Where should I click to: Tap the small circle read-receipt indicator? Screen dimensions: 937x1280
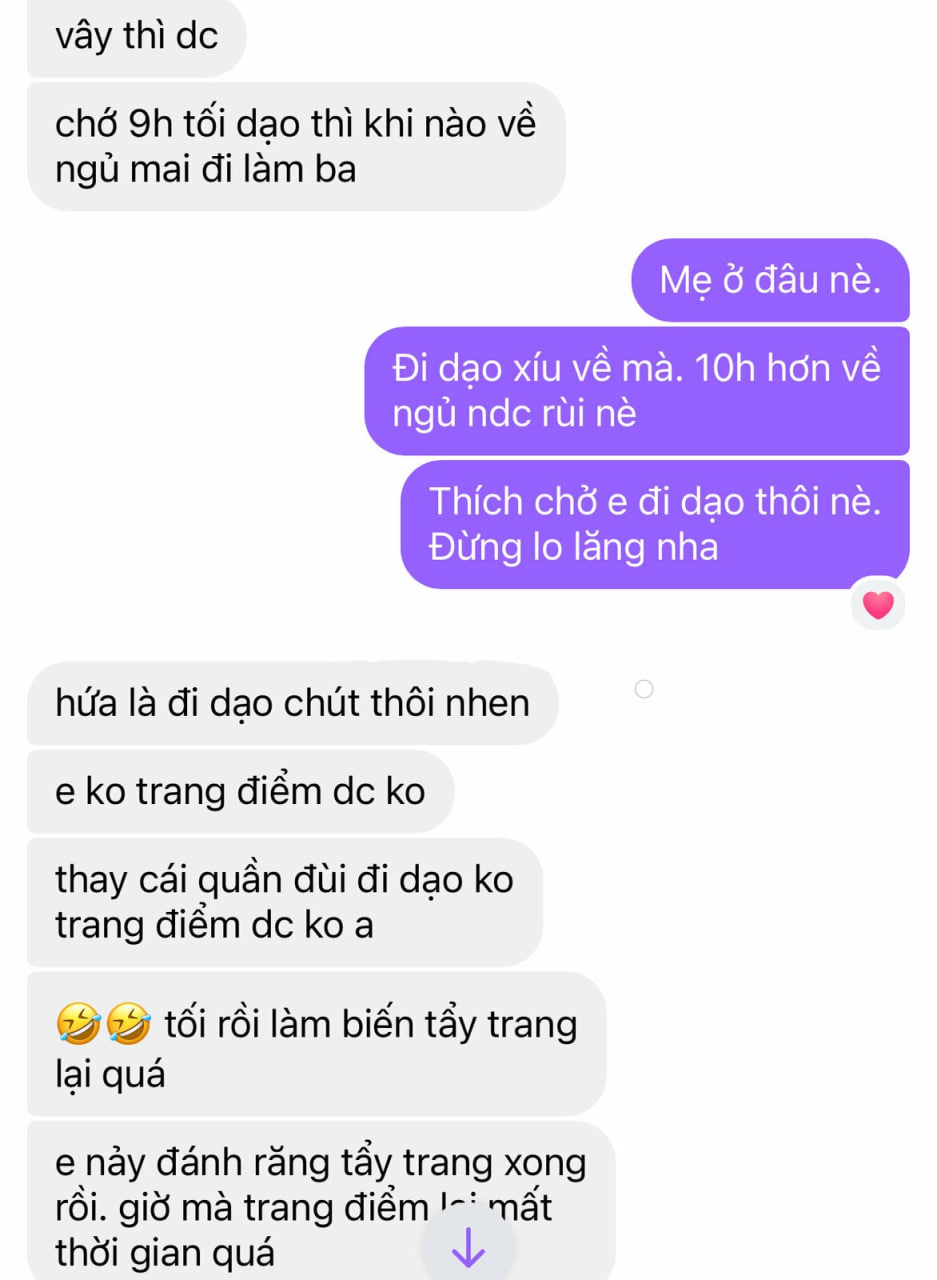[644, 689]
